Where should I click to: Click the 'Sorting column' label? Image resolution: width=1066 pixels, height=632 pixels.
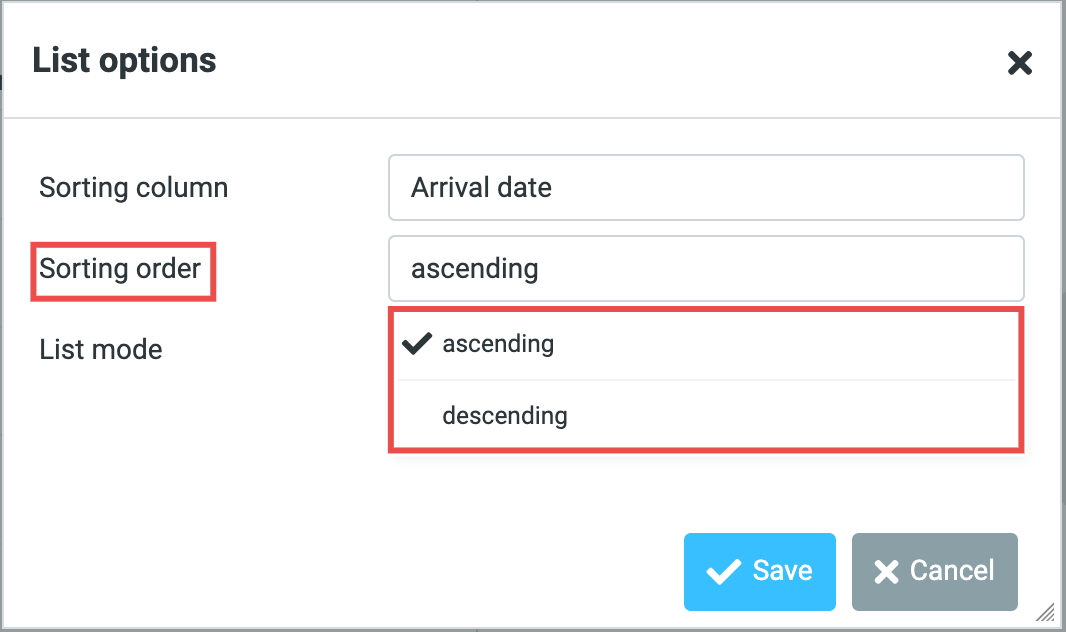click(134, 187)
